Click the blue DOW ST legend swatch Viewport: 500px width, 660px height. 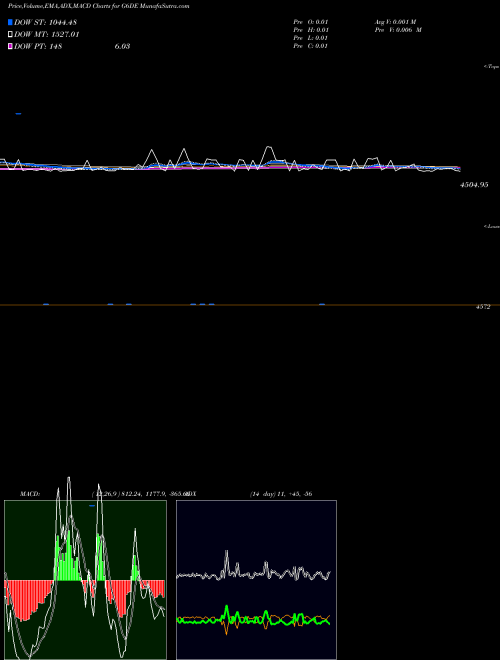click(10, 22)
